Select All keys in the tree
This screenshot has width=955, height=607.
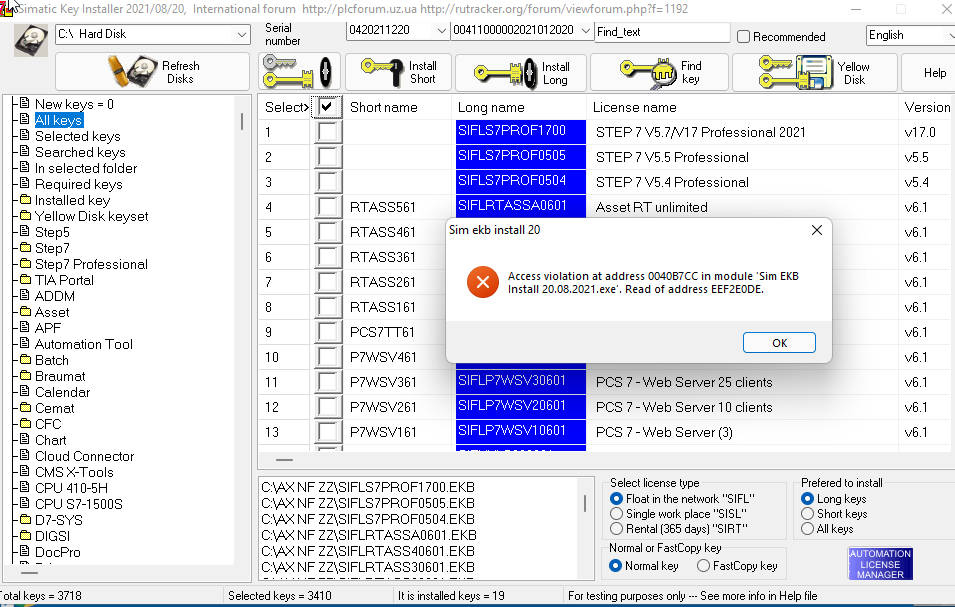tap(58, 121)
